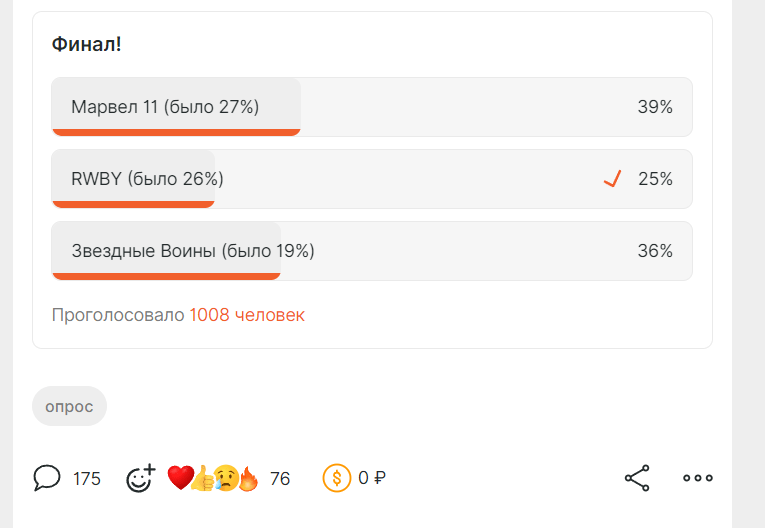Click the ruble coin donate icon
765x528 pixels.
coord(336,478)
